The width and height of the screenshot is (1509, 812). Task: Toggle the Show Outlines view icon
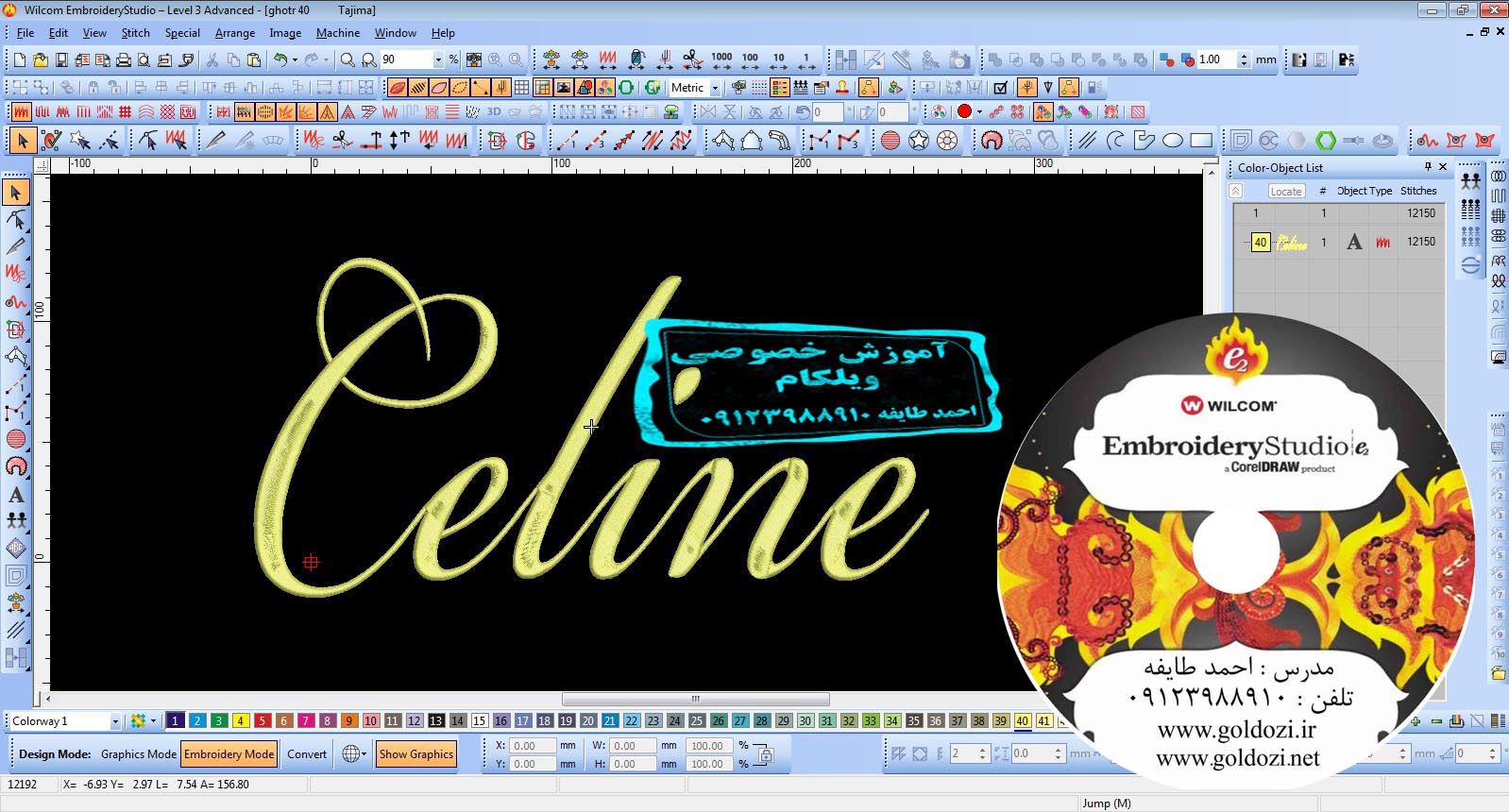pos(438,88)
